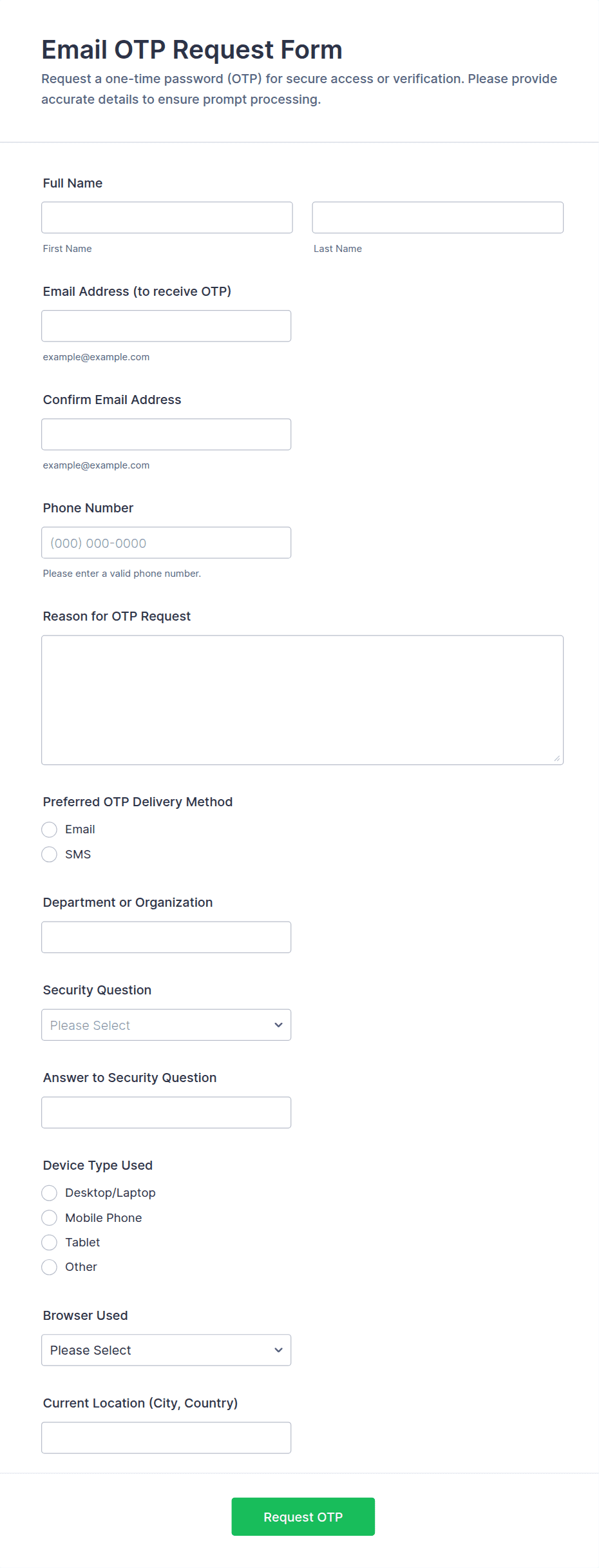Expand the Browser Used dropdown
The image size is (599, 1568).
pyautogui.click(x=166, y=1350)
